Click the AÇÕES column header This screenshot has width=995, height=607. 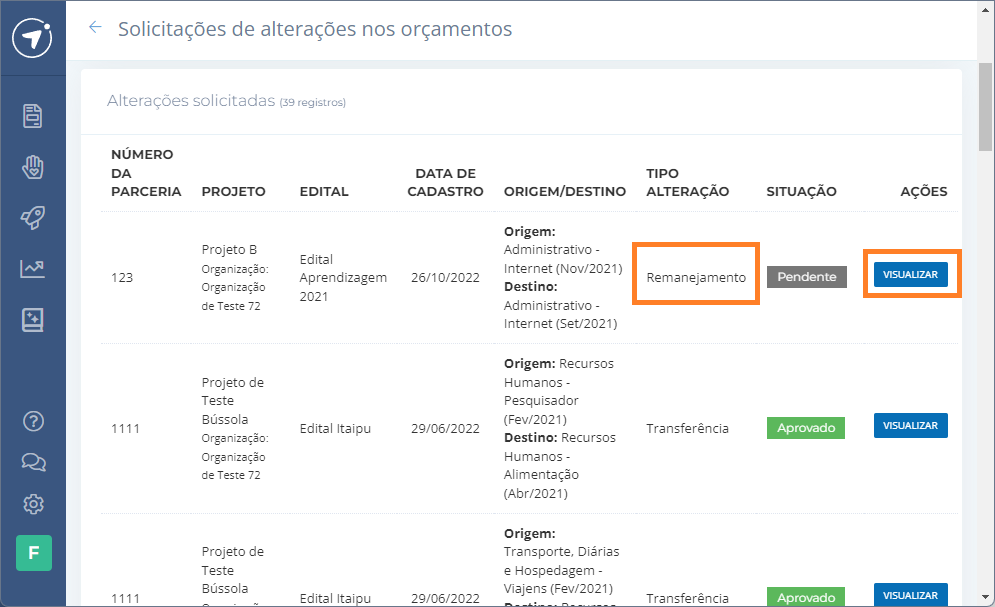[924, 192]
